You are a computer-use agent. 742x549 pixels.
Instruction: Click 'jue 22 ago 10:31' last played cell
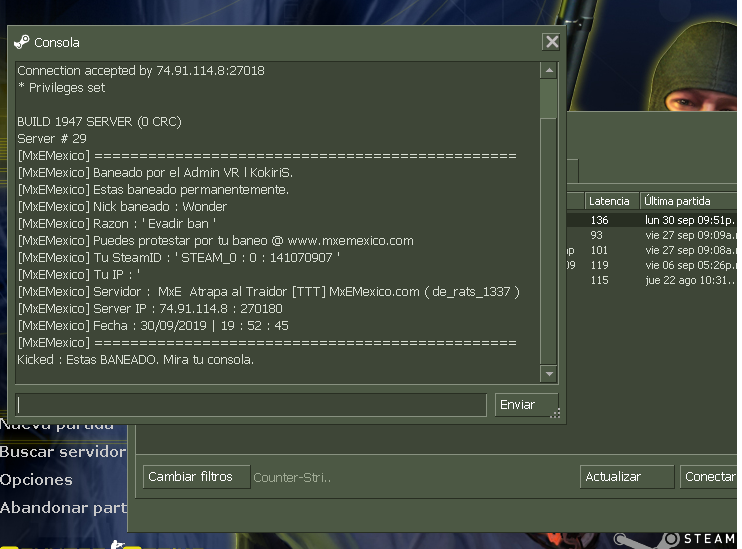[689, 281]
